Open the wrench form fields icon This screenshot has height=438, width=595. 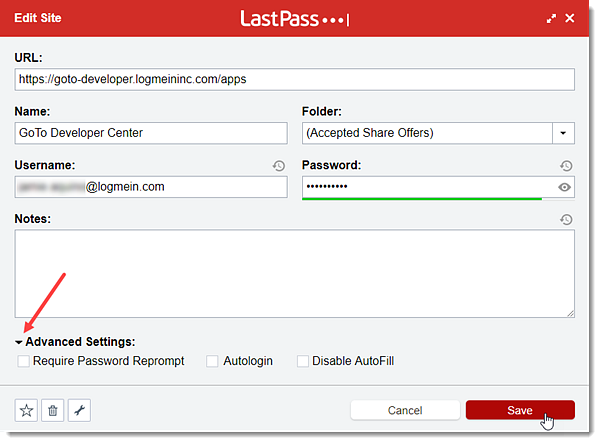(x=79, y=410)
